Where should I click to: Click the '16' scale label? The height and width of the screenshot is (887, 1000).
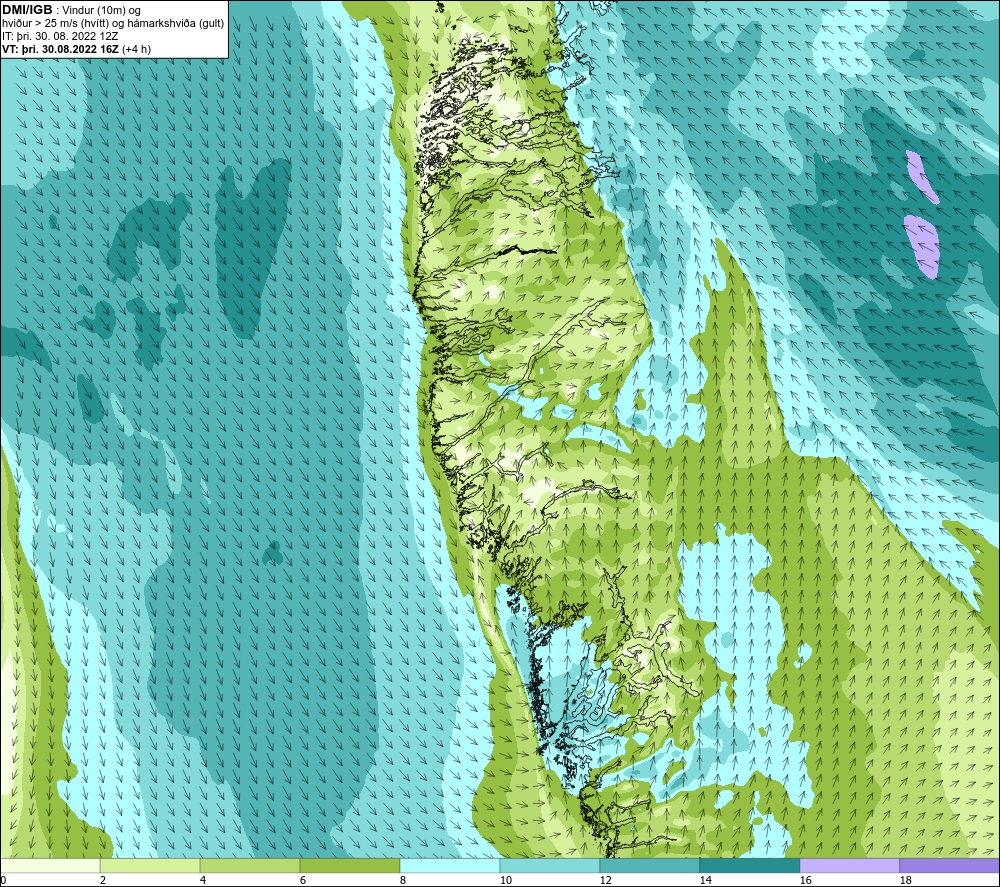[805, 880]
